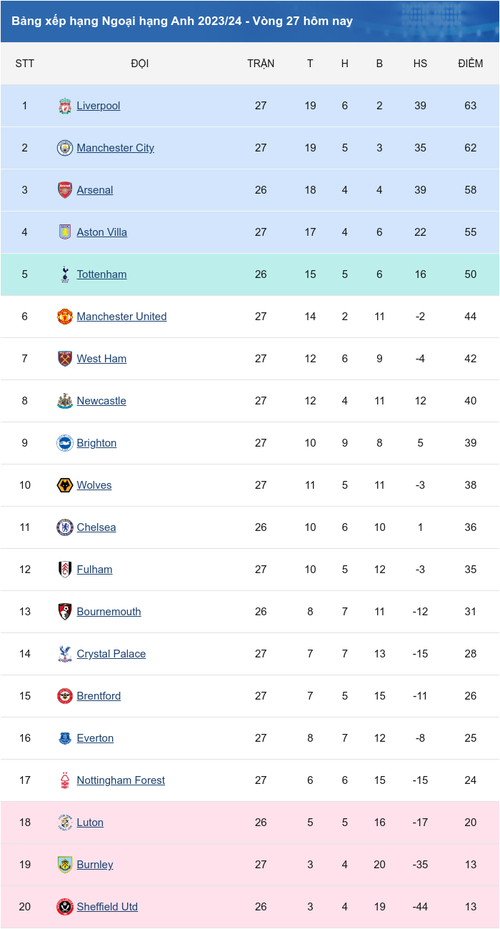Click the Newcastle crest icon
The height and width of the screenshot is (929, 500).
tap(65, 401)
